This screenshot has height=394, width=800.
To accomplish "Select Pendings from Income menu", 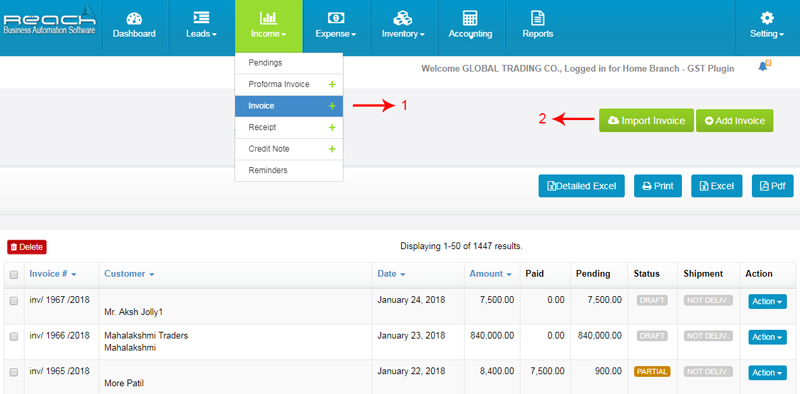I will click(x=289, y=63).
